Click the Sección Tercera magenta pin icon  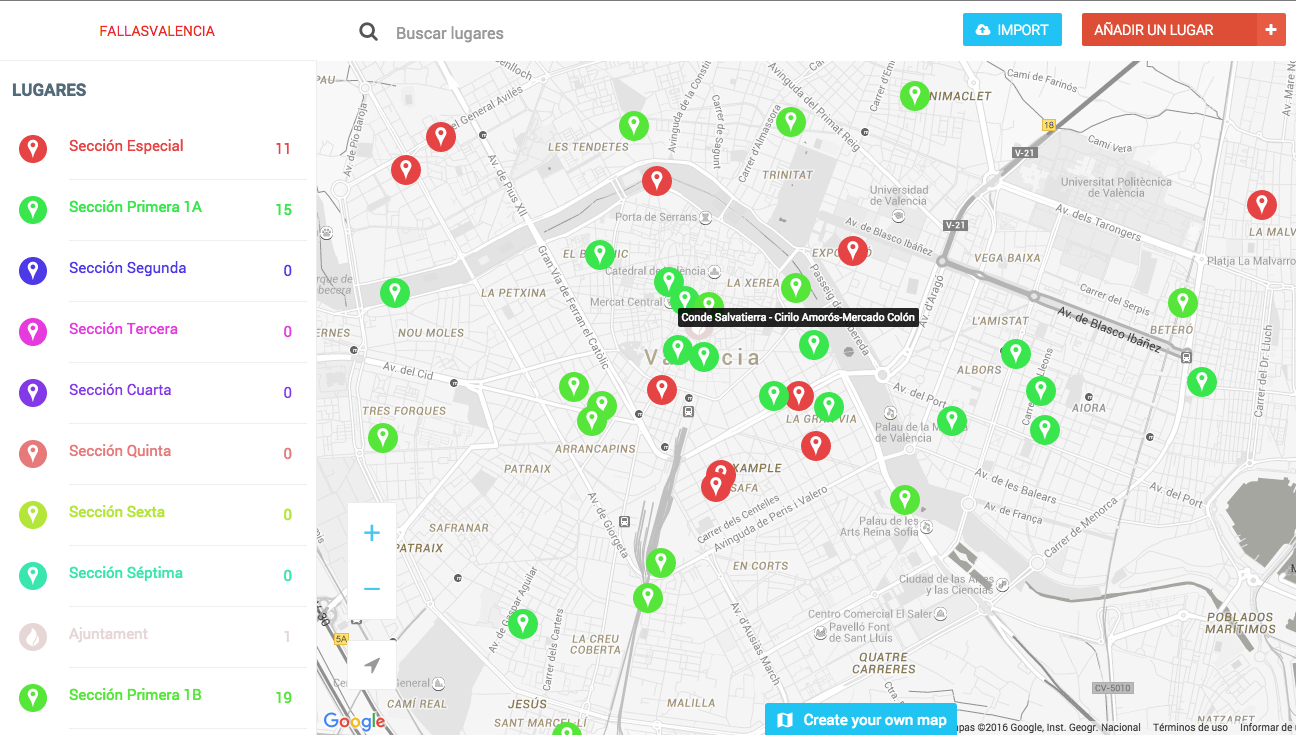(x=33, y=331)
